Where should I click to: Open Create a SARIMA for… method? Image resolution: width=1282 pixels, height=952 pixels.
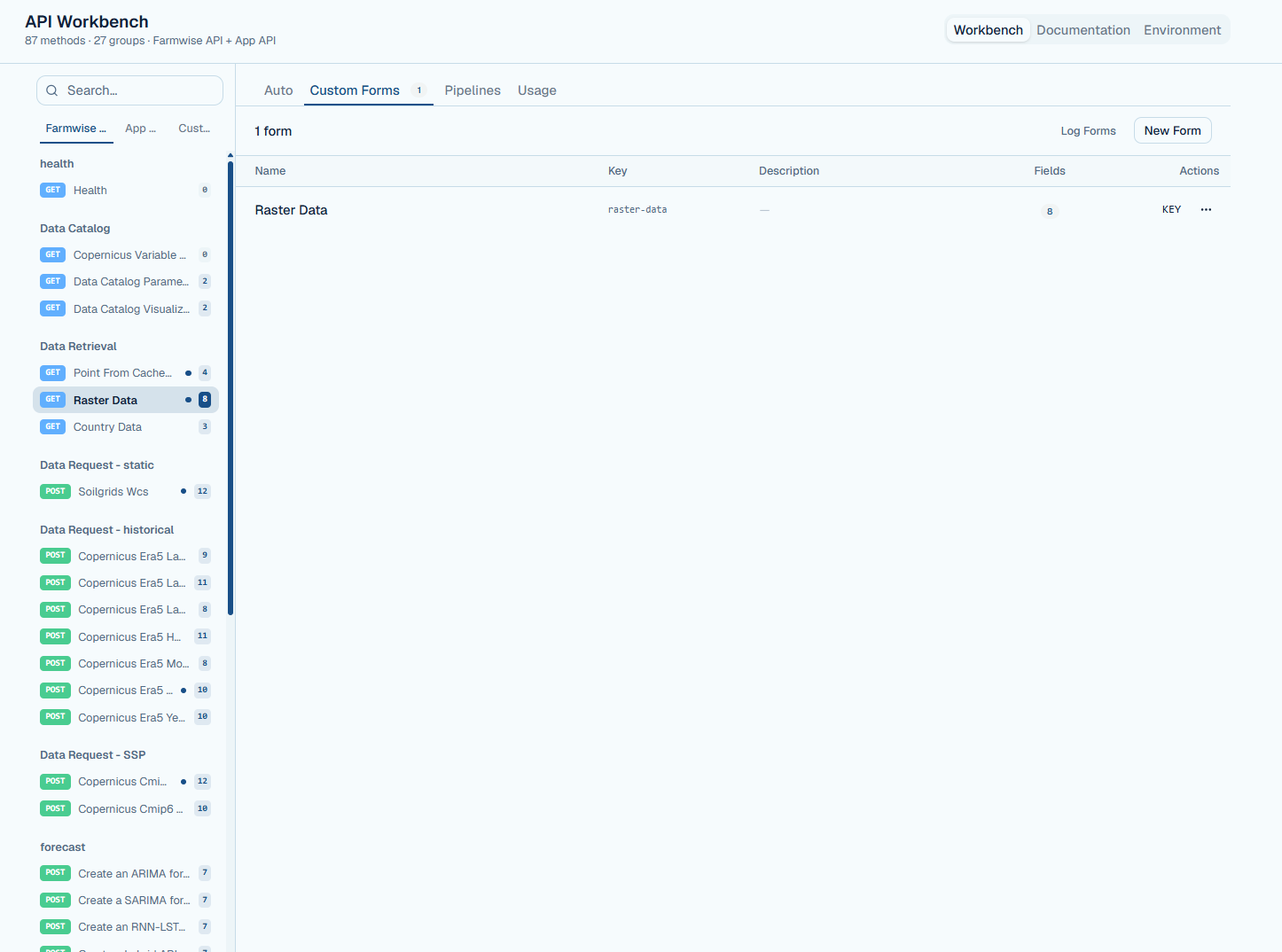(x=125, y=901)
